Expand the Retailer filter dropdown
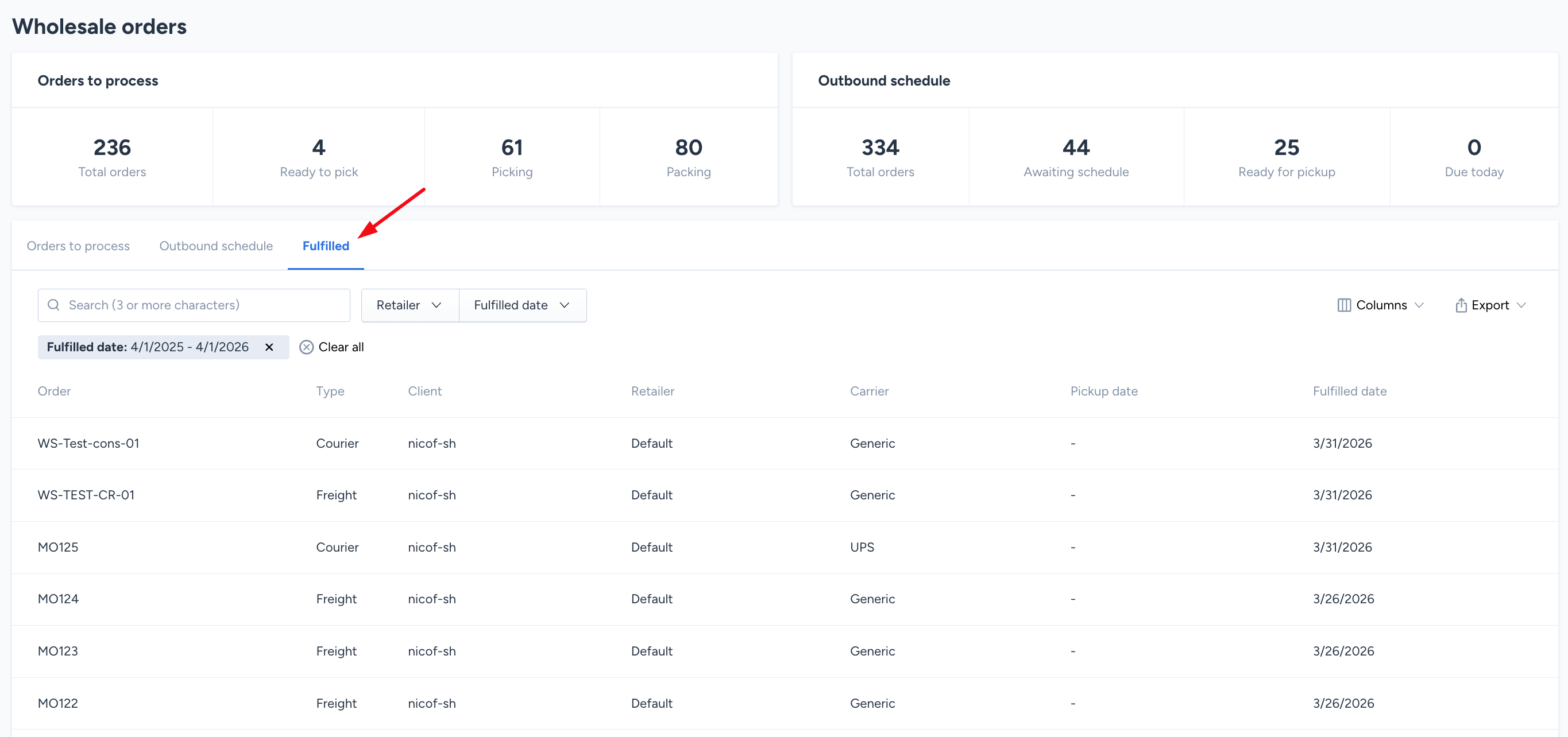 point(409,305)
